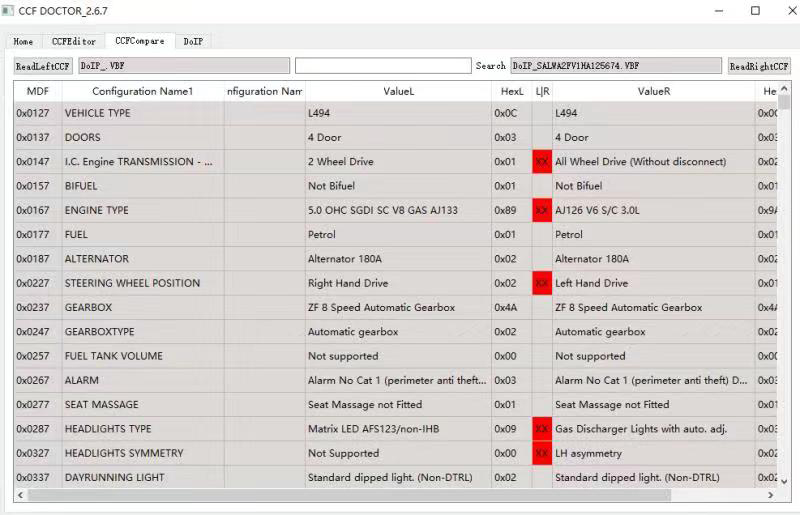The height and width of the screenshot is (515, 800).
Task: Click the MDF code 0x0337
Action: (x=33, y=478)
